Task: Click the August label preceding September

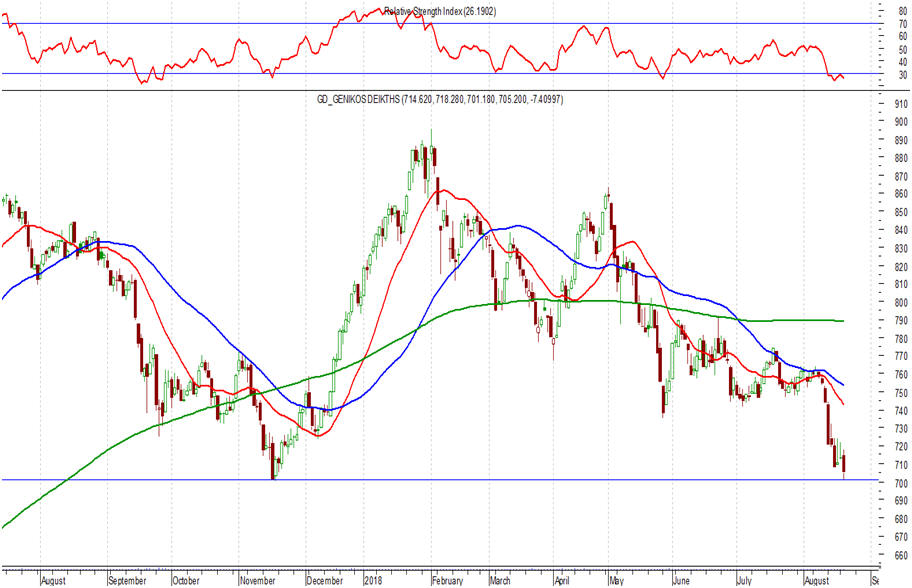Action: (x=54, y=580)
